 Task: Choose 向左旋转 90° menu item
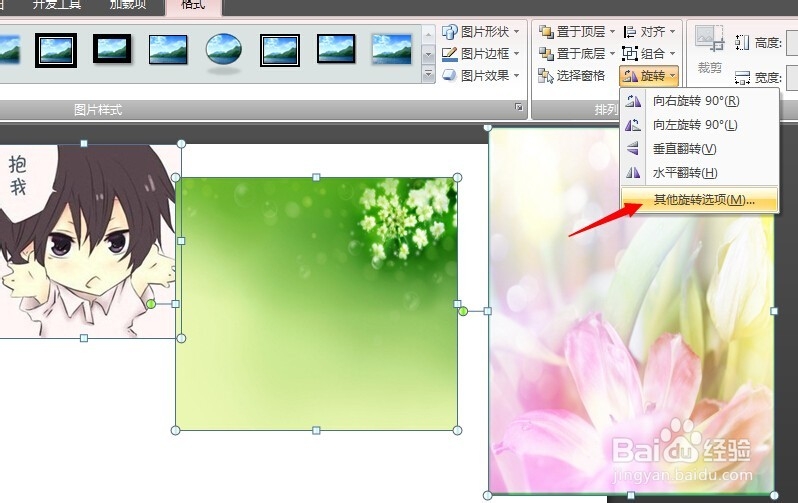(699, 125)
